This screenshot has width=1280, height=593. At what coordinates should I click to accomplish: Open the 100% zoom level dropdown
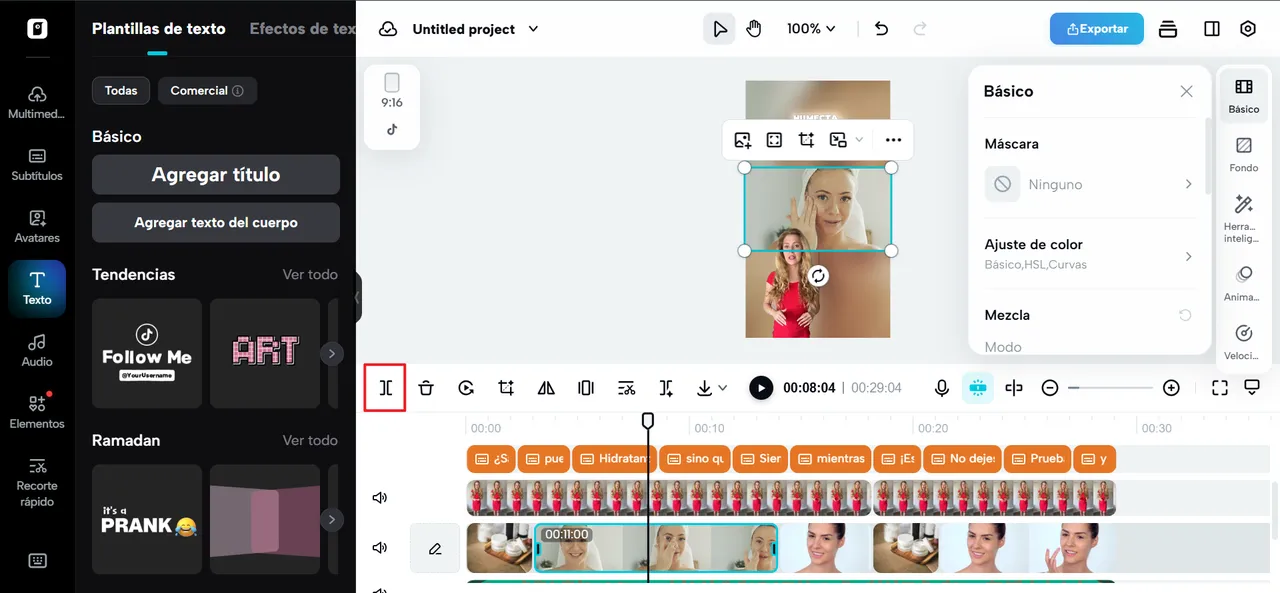tap(810, 29)
